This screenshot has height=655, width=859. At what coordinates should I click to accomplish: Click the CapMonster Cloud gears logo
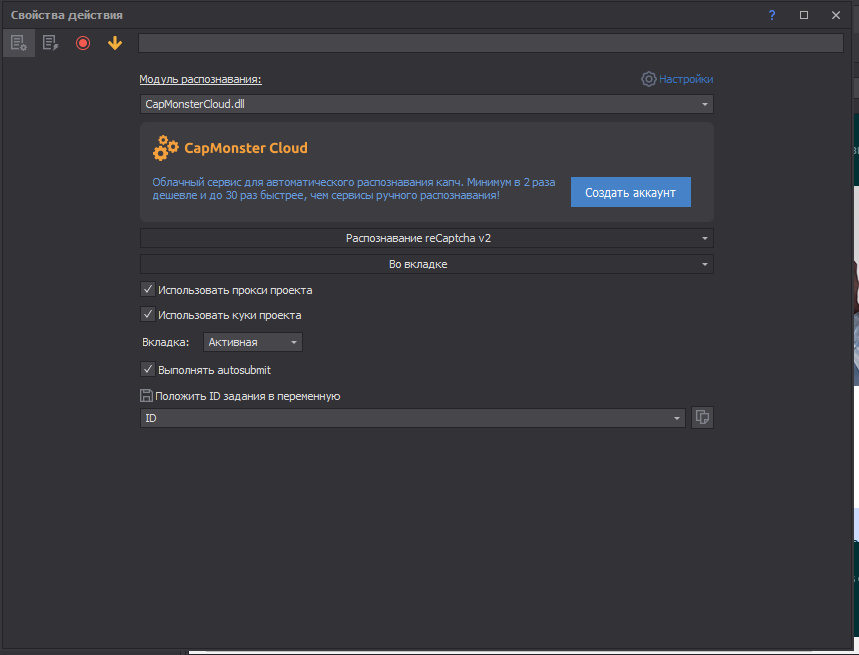click(165, 148)
